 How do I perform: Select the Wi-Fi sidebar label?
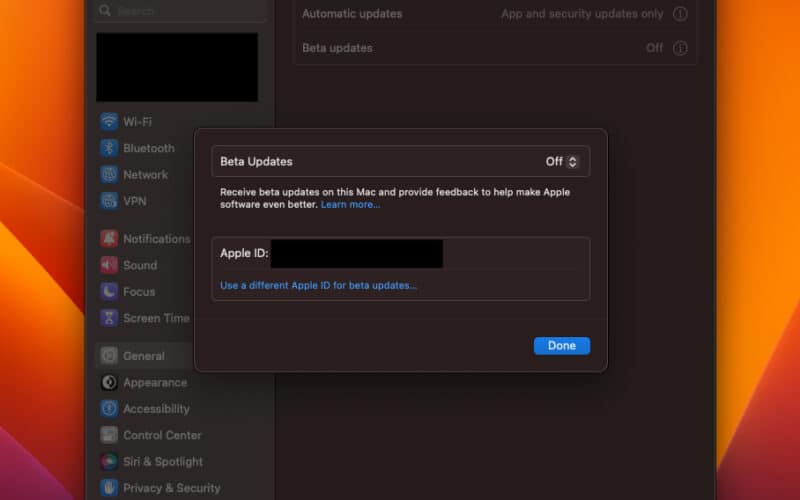click(137, 122)
